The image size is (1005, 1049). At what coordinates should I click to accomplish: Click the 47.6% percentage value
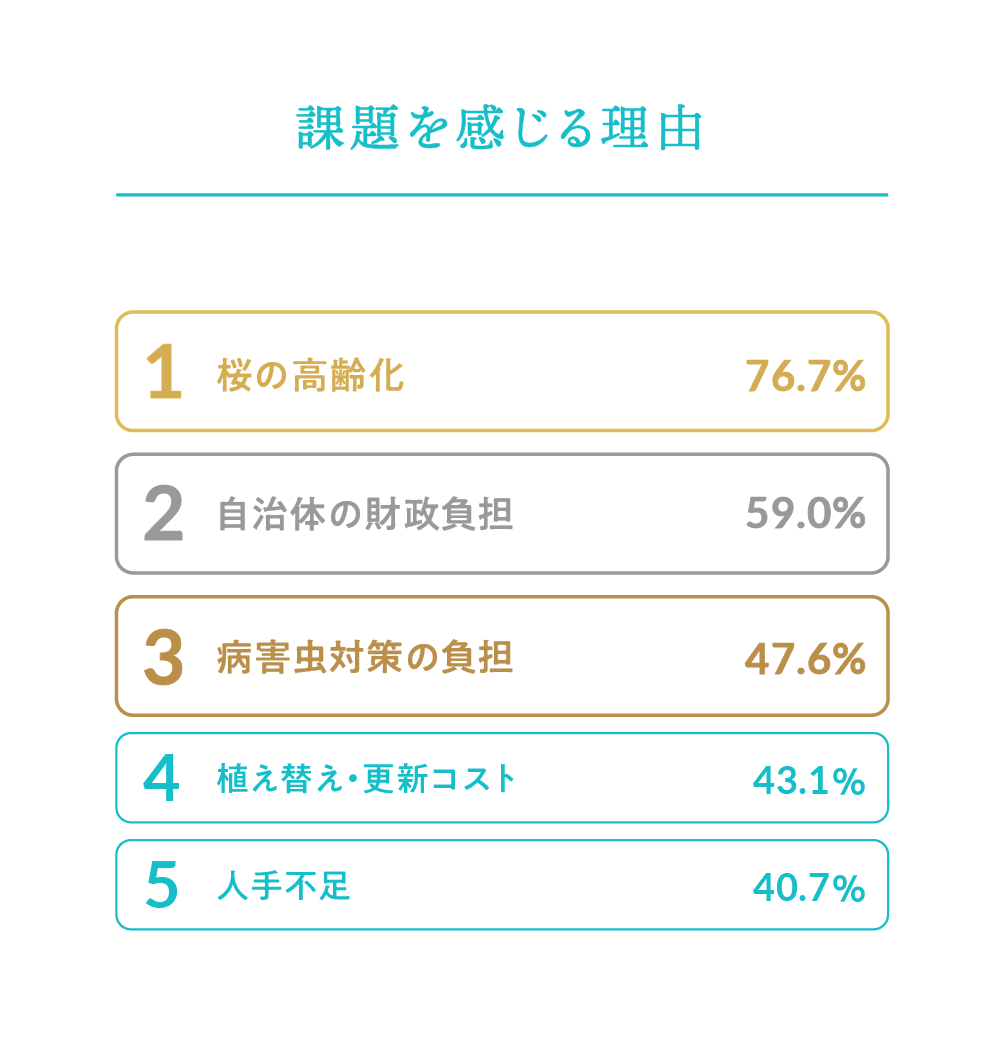coord(805,658)
